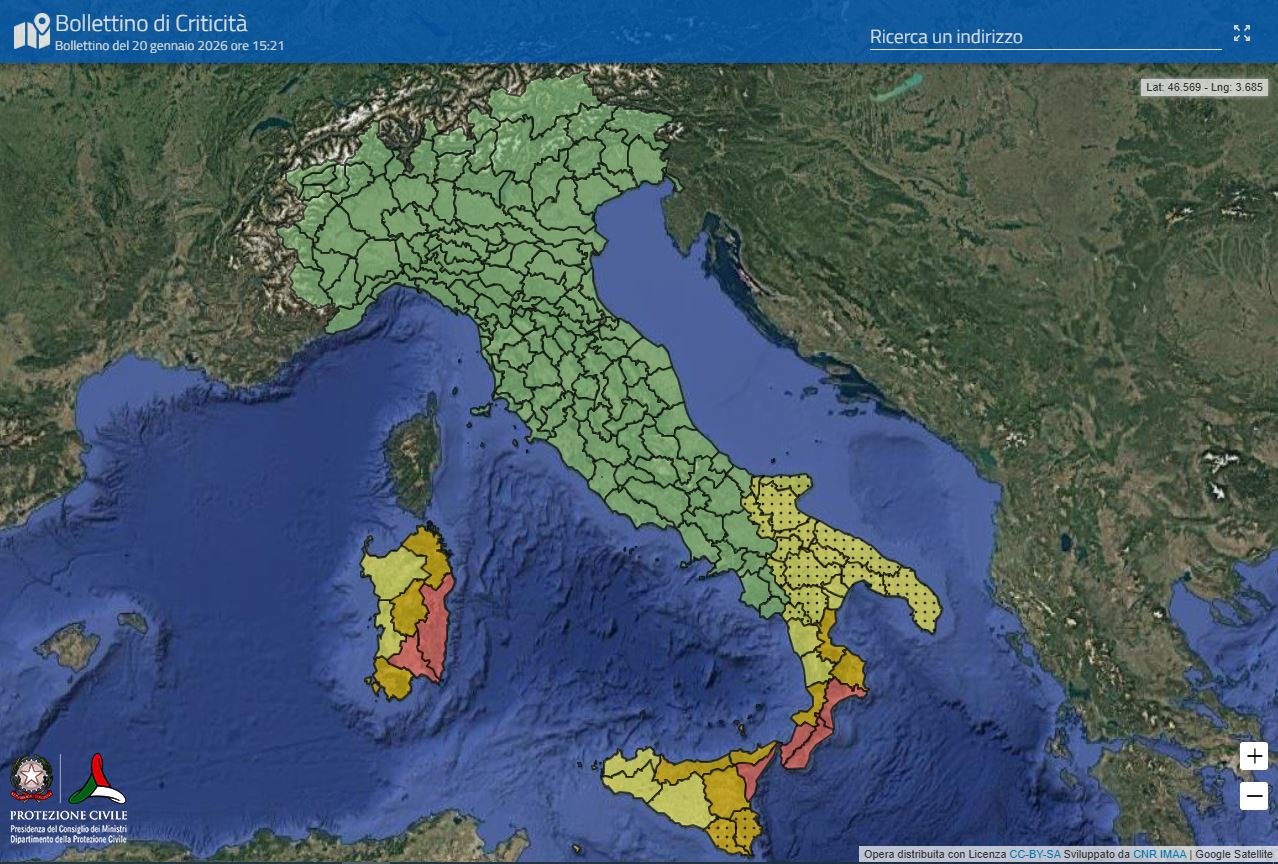
Task: Click the bulletin date text under the title
Action: coord(165,45)
